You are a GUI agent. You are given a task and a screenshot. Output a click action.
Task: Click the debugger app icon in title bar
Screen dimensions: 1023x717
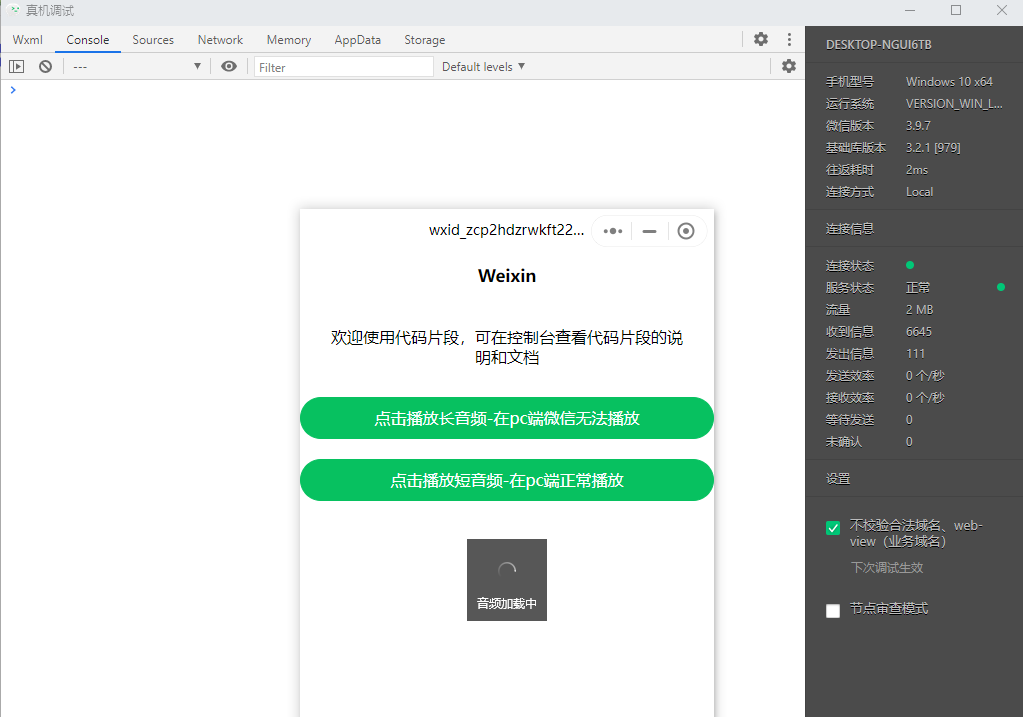pos(14,10)
